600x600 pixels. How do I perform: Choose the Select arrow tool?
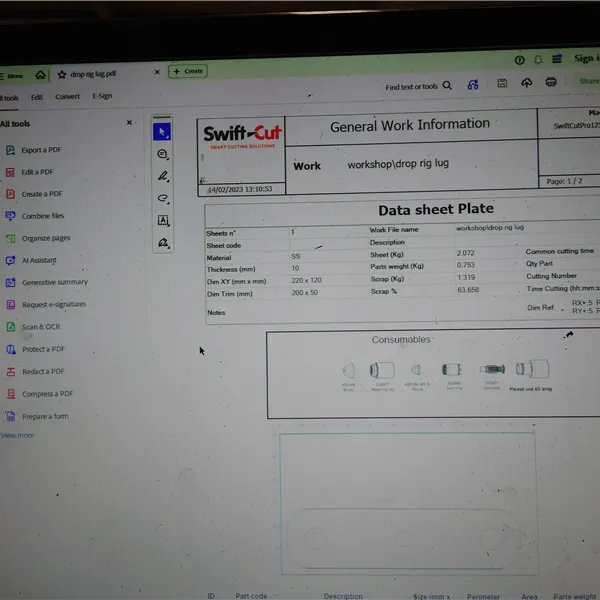162,132
